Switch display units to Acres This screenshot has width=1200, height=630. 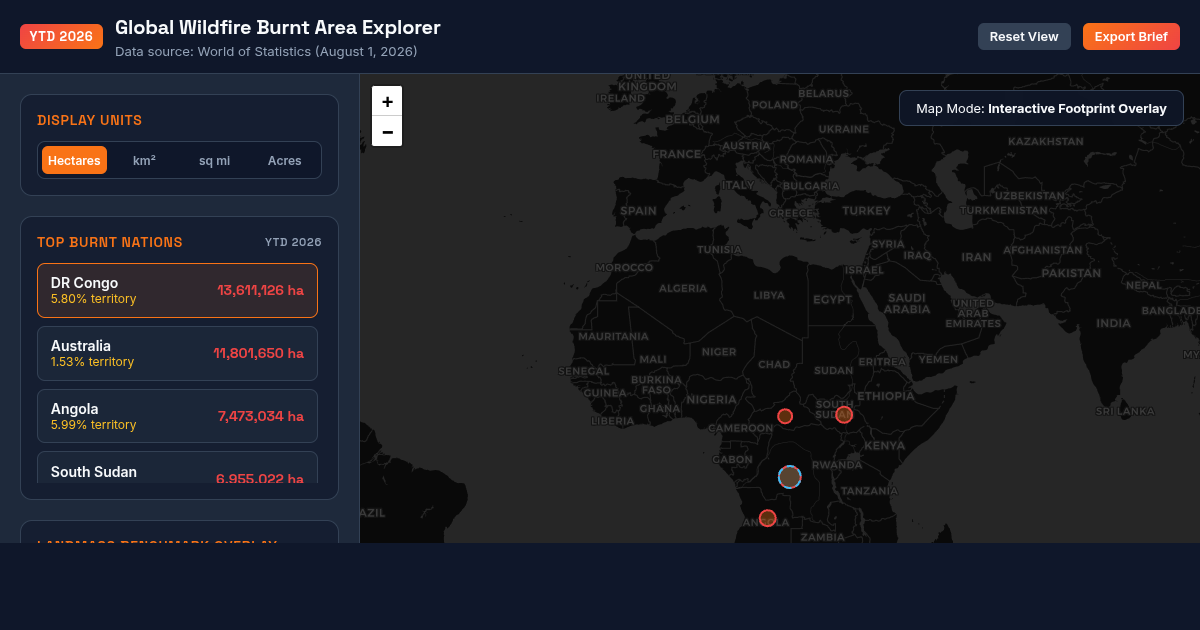point(284,160)
